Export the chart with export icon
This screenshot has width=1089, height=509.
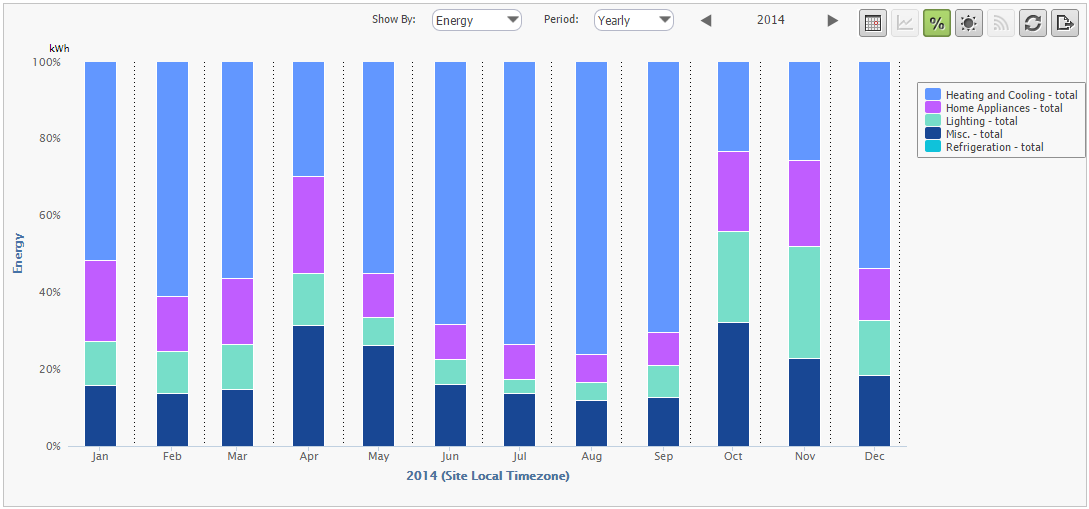1065,23
